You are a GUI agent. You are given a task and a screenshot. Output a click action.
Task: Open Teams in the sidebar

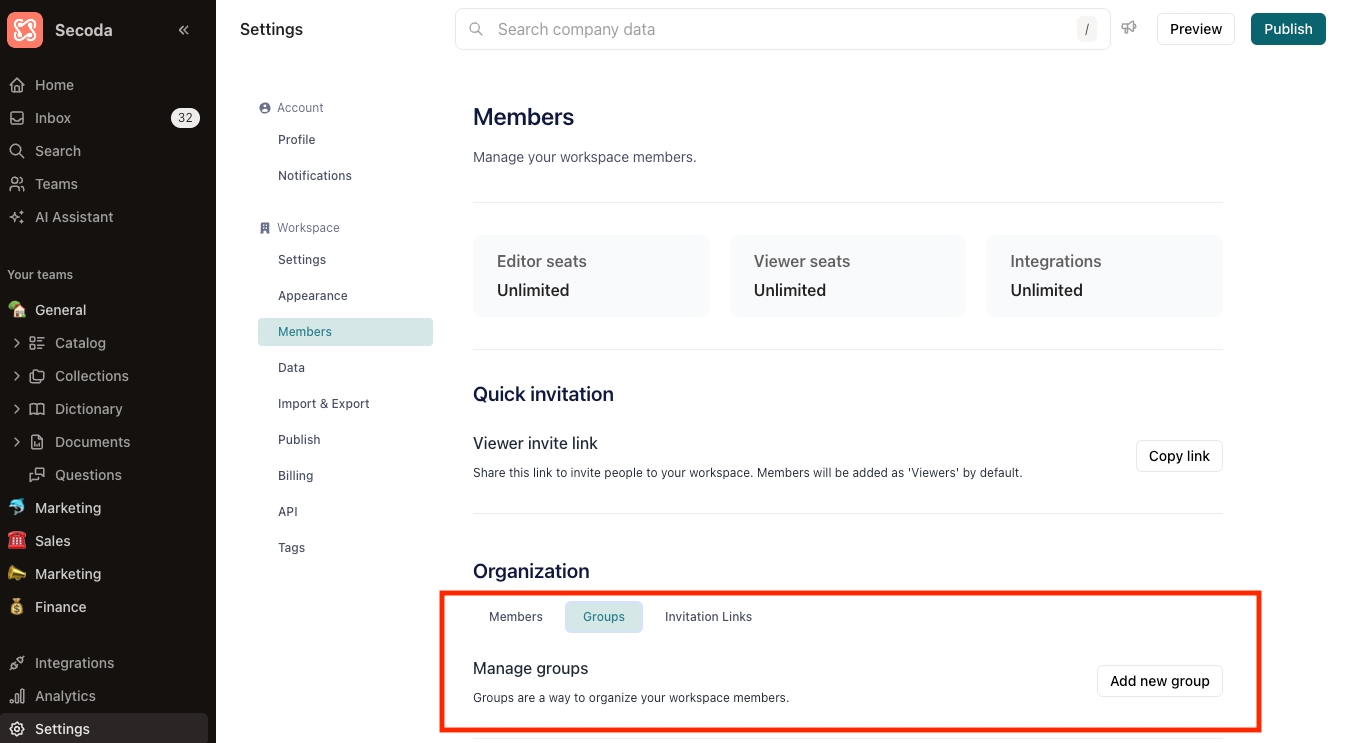56,184
